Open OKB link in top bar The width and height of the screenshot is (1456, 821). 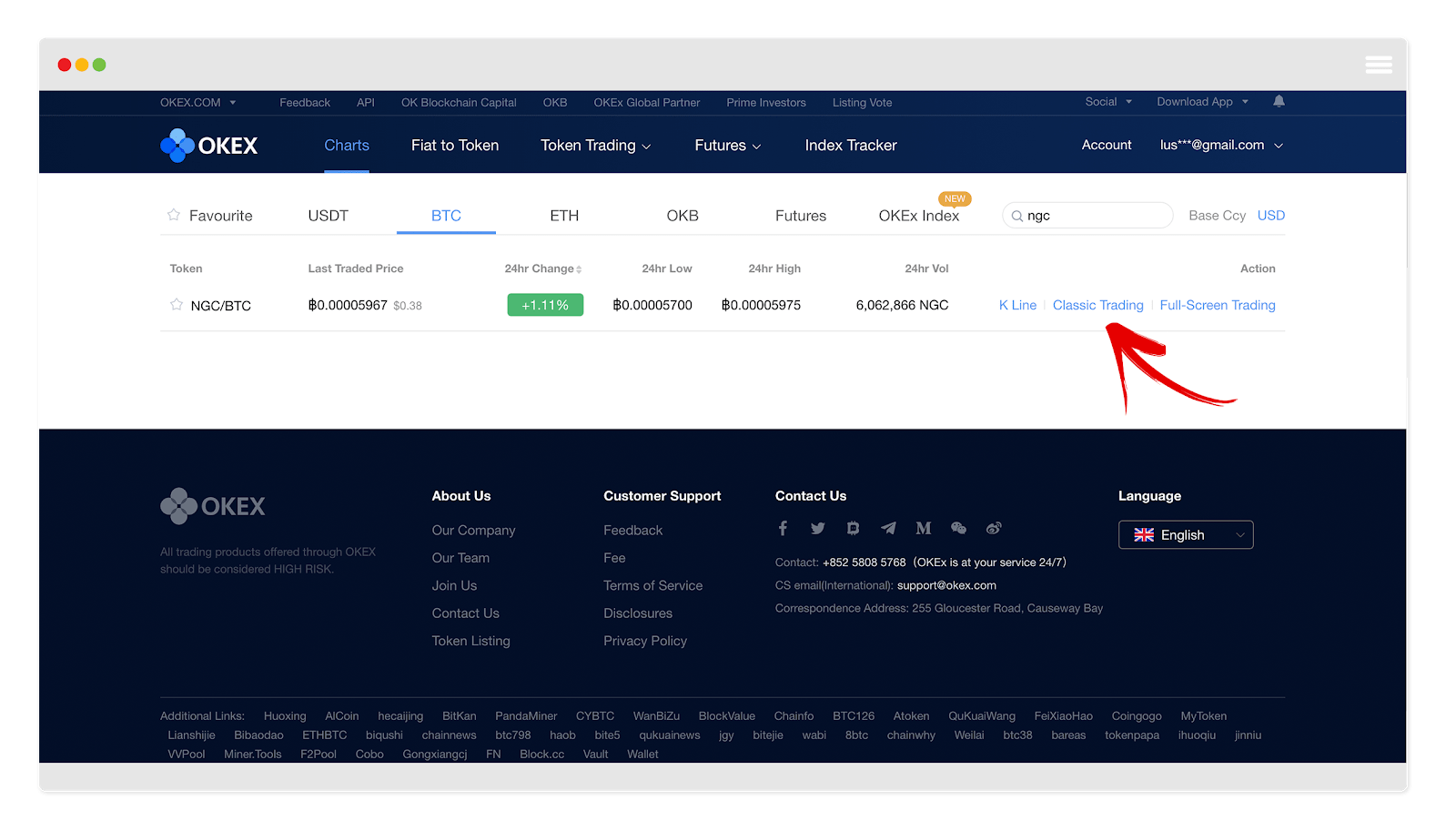(x=555, y=103)
